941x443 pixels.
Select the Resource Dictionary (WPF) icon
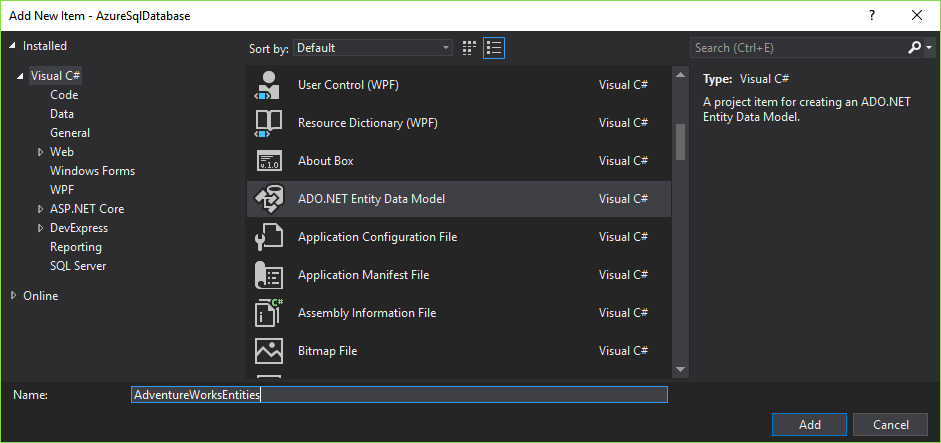[x=268, y=123]
